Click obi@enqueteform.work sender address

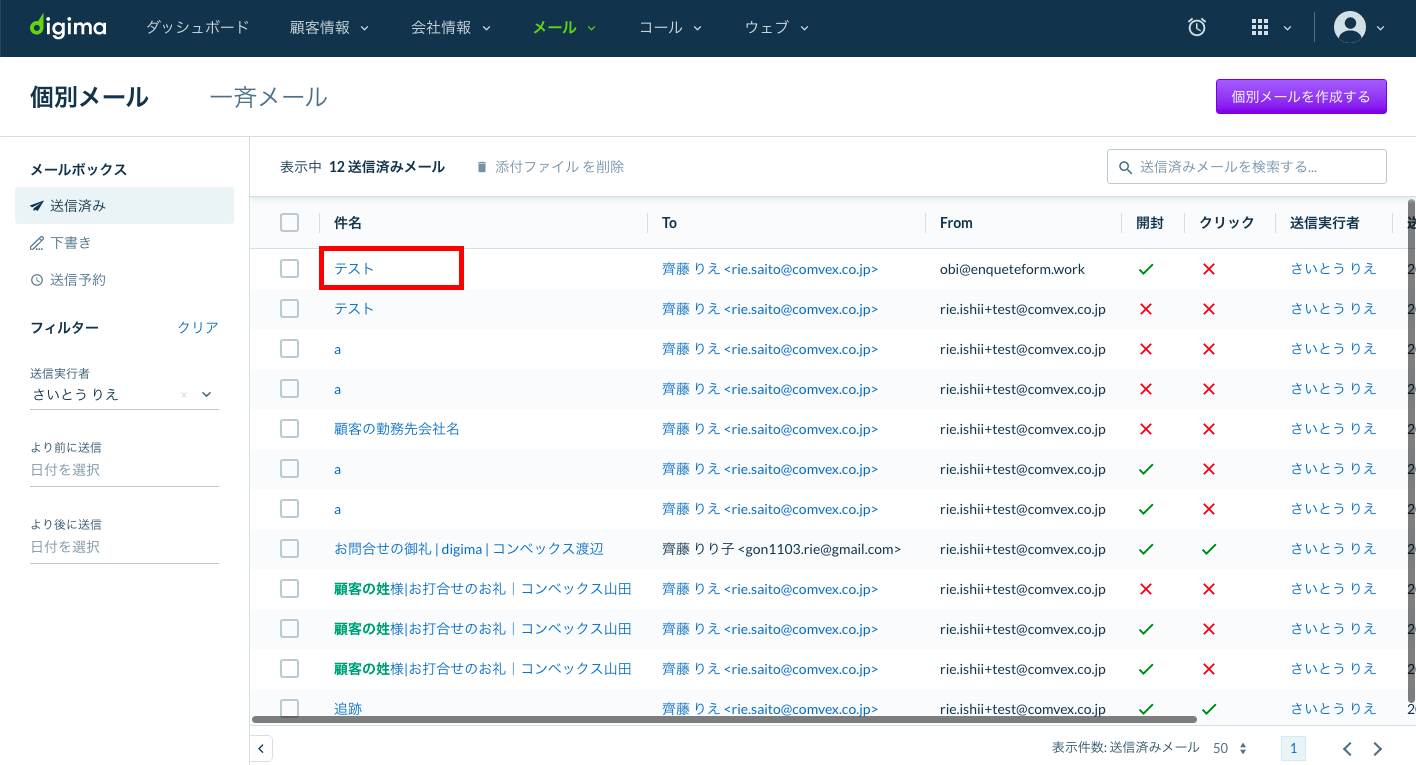1012,269
